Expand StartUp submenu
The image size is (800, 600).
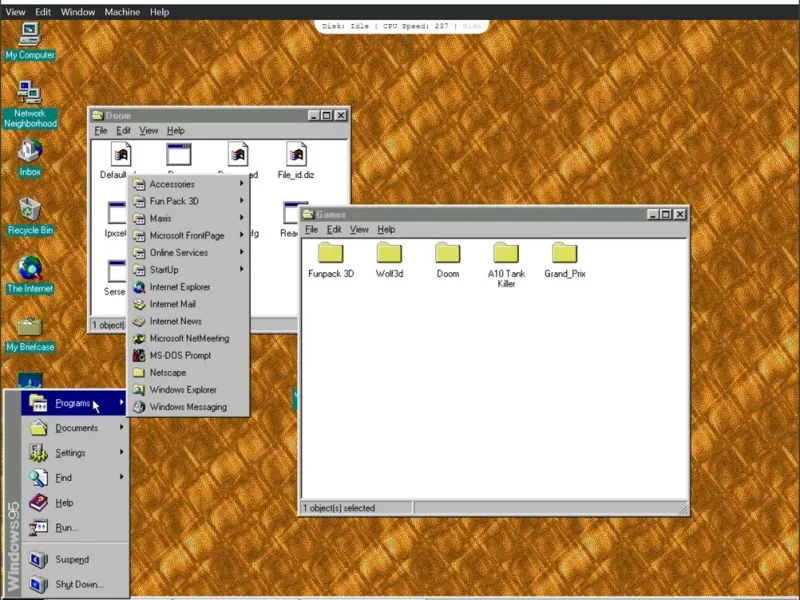click(x=188, y=270)
